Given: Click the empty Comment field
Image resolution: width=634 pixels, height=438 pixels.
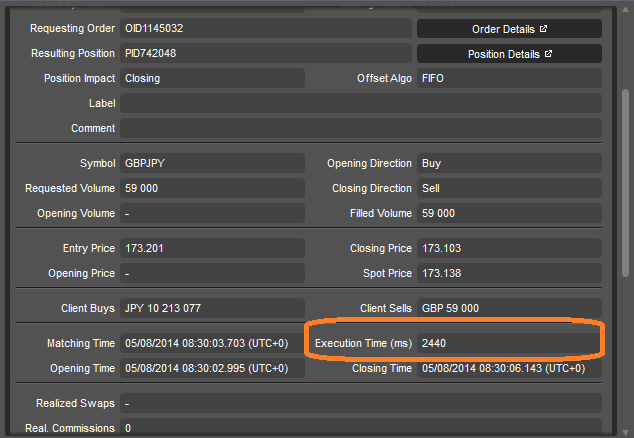Looking at the screenshot, I should point(361,129).
